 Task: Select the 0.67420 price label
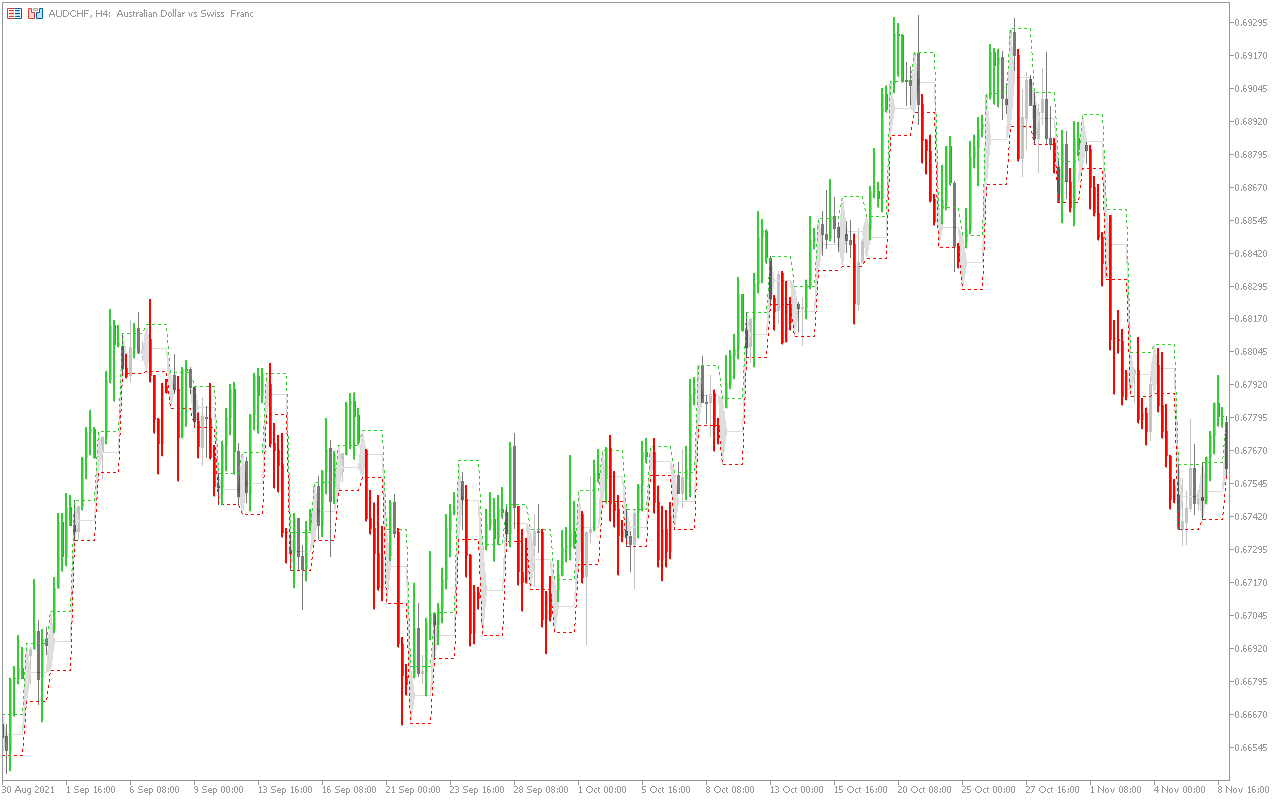(x=1253, y=516)
